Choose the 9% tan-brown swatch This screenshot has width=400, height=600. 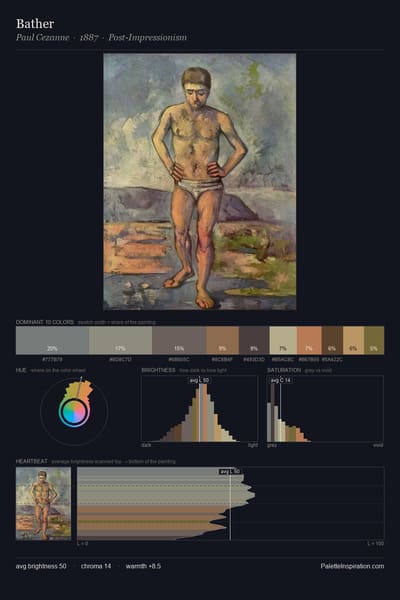coord(223,340)
